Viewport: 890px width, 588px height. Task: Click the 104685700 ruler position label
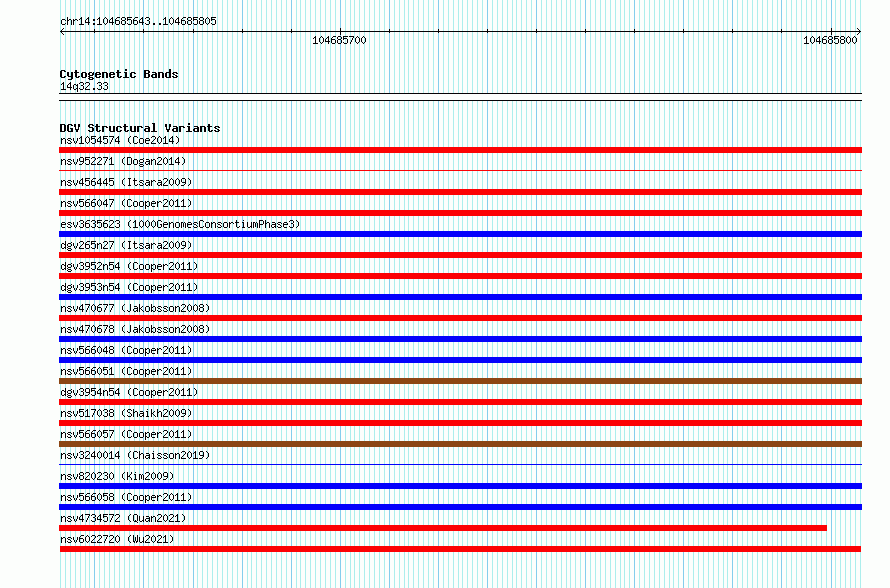coord(339,40)
